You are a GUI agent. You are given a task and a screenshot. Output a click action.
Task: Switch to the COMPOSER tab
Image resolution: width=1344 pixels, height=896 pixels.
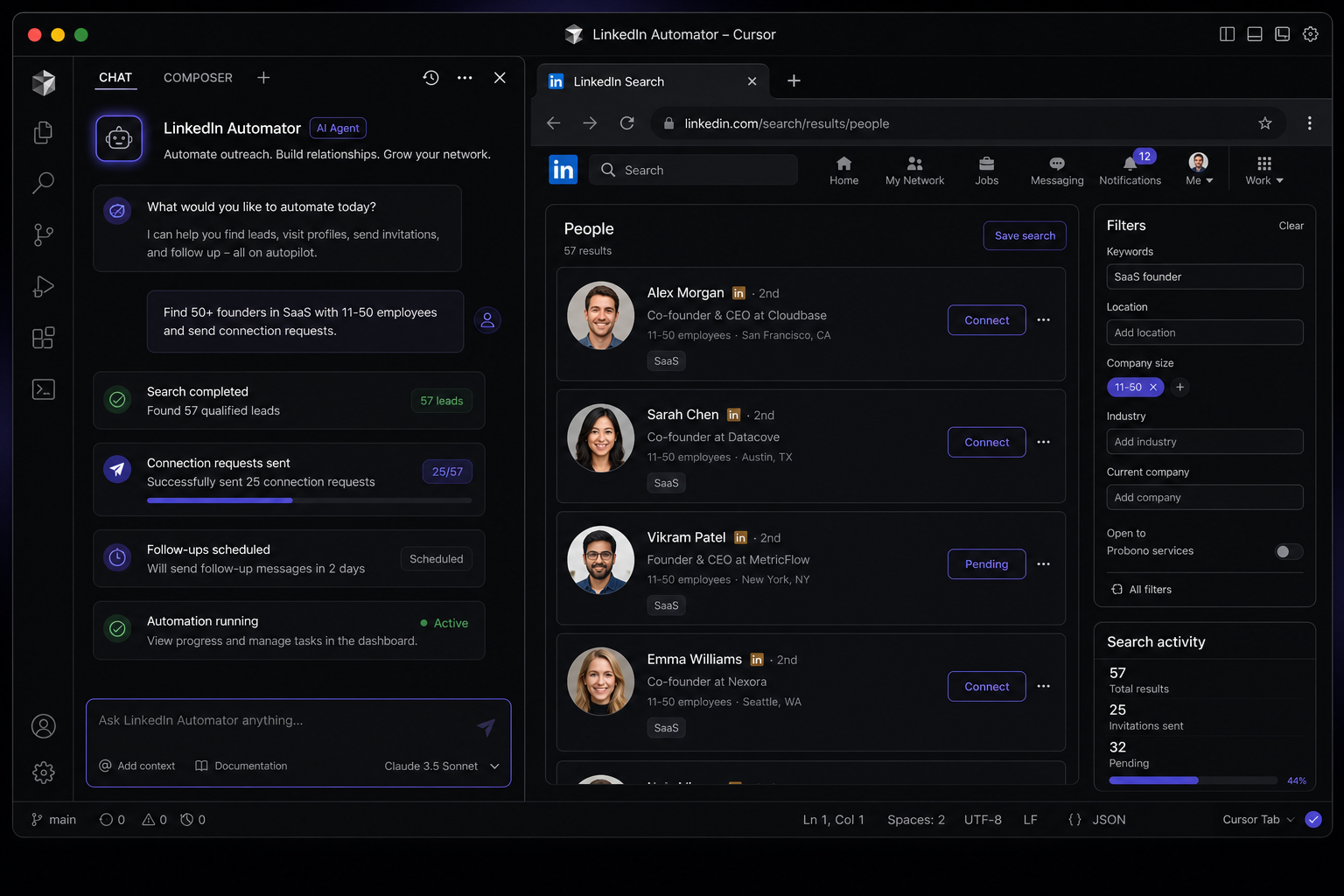198,78
